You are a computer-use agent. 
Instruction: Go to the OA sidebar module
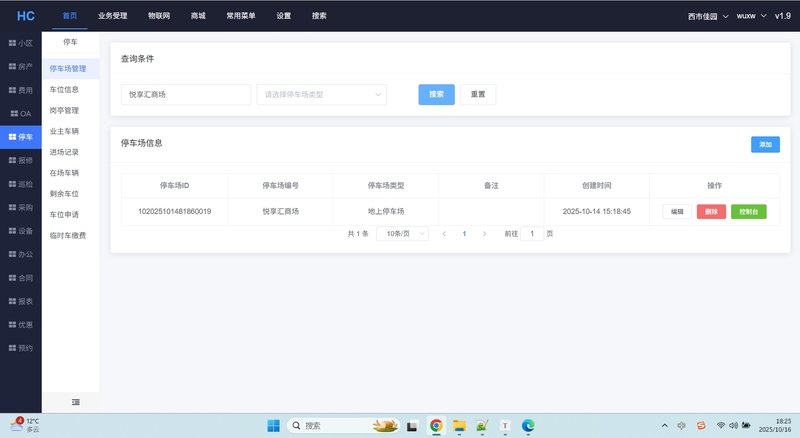(x=20, y=113)
